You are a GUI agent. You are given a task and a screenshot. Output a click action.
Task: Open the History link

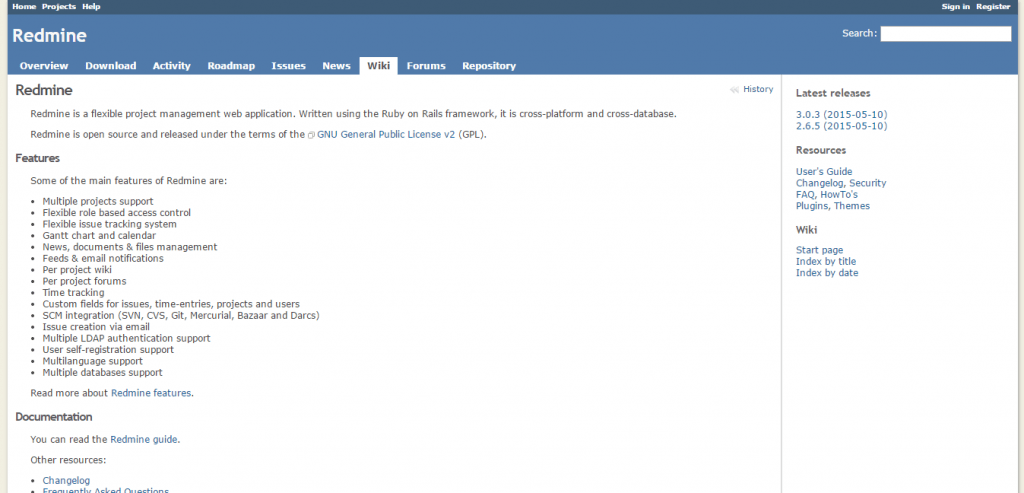(758, 89)
